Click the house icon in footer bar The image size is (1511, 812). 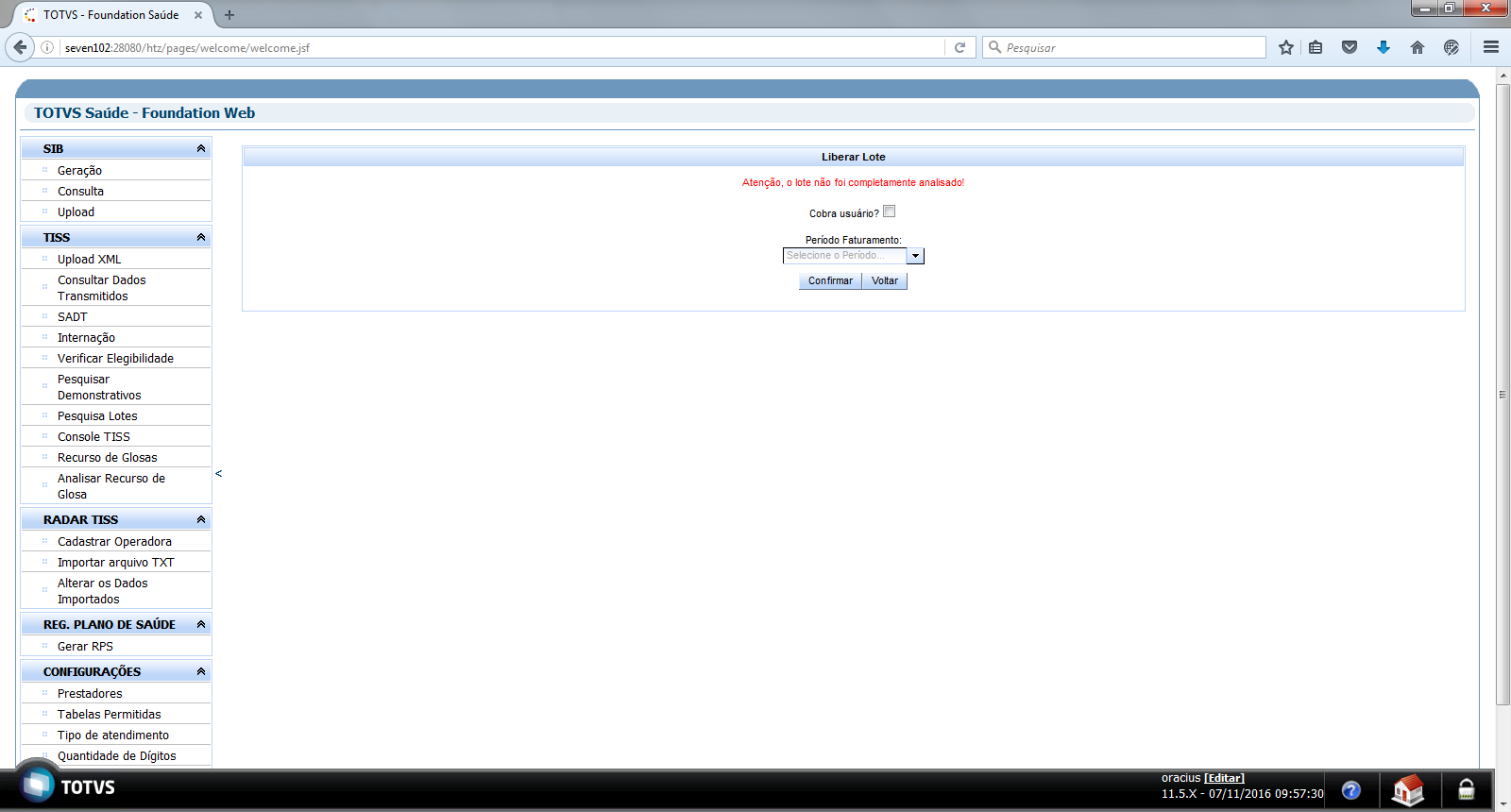pyautogui.click(x=1408, y=790)
